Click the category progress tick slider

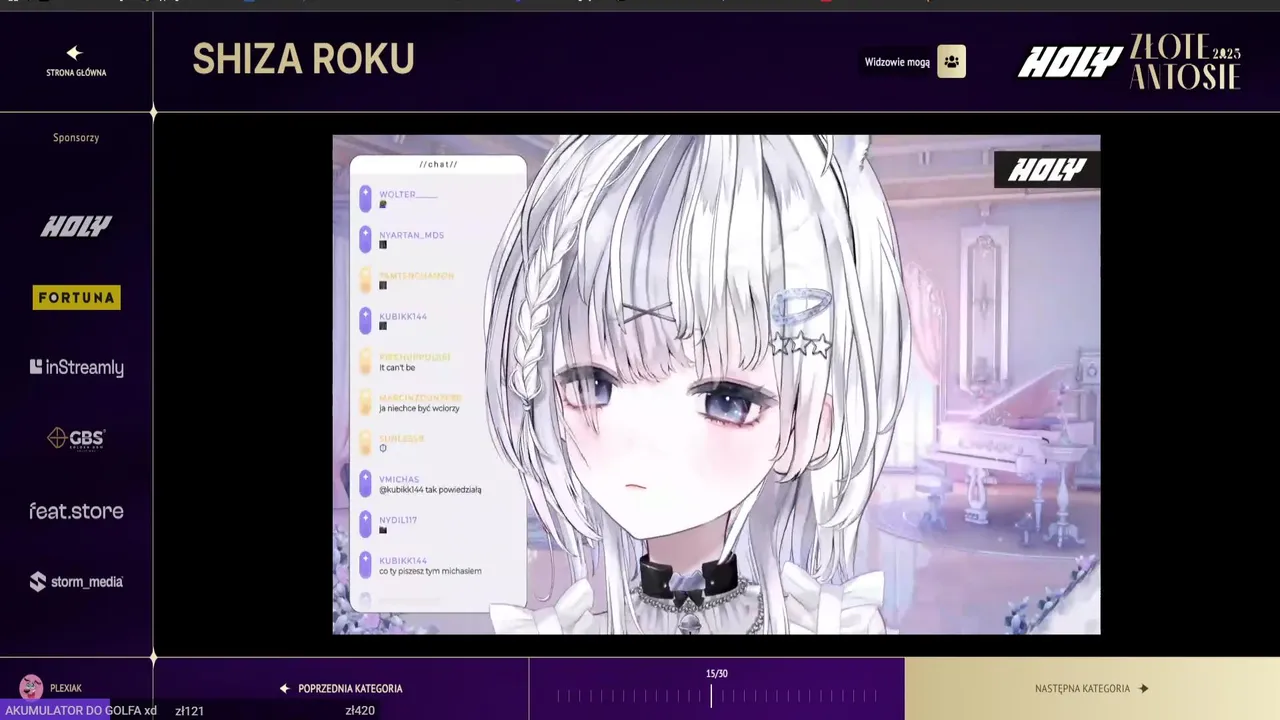716,696
